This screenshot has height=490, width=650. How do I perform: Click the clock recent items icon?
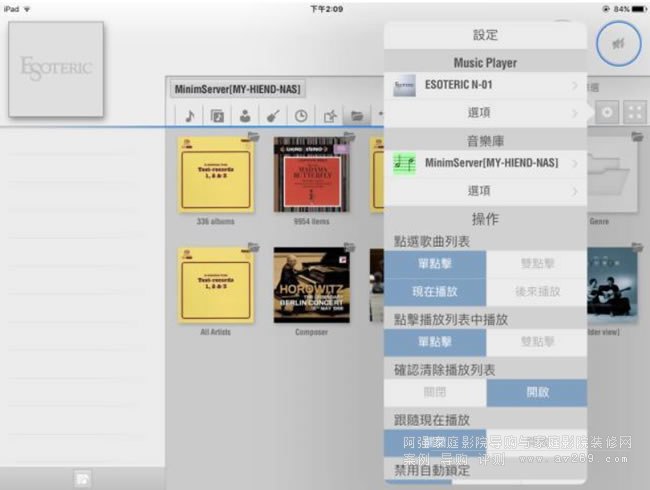[301, 115]
